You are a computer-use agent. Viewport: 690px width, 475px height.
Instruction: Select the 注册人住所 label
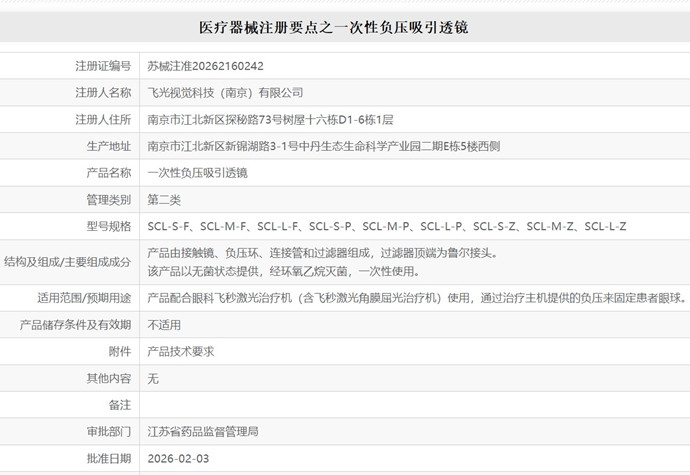coord(103,120)
